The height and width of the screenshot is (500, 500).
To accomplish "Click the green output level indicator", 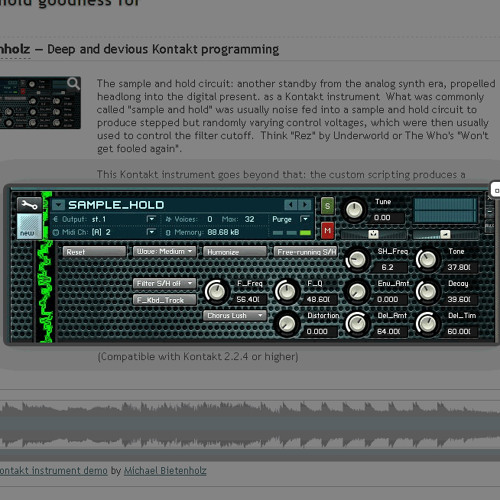I will pyautogui.click(x=305, y=233).
